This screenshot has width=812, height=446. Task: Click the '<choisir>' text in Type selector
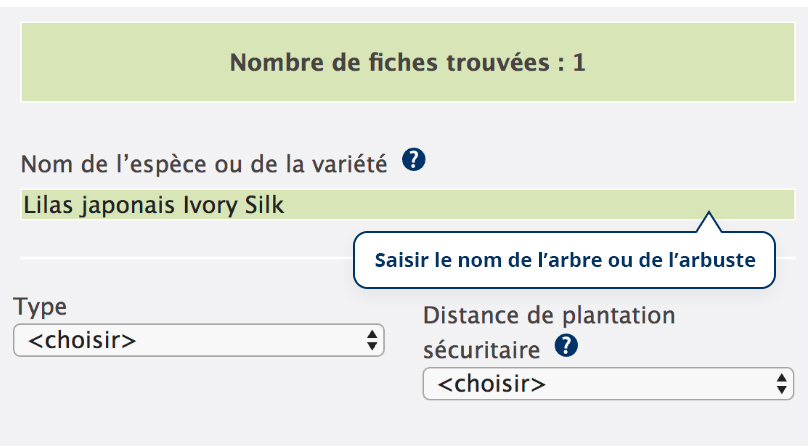pos(82,340)
